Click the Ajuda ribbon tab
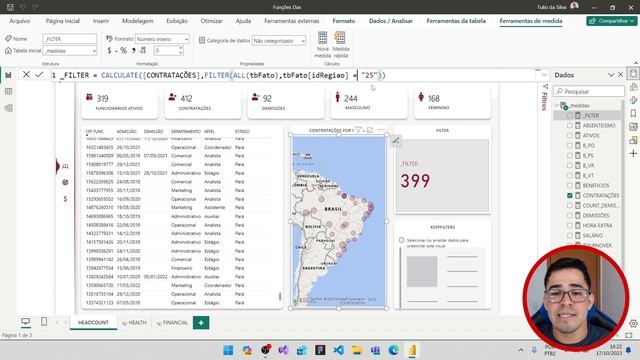This screenshot has width=640, height=360. 243,21
